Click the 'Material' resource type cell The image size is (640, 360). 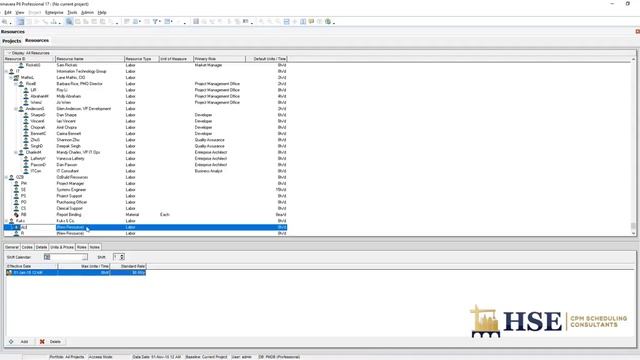tap(132, 215)
